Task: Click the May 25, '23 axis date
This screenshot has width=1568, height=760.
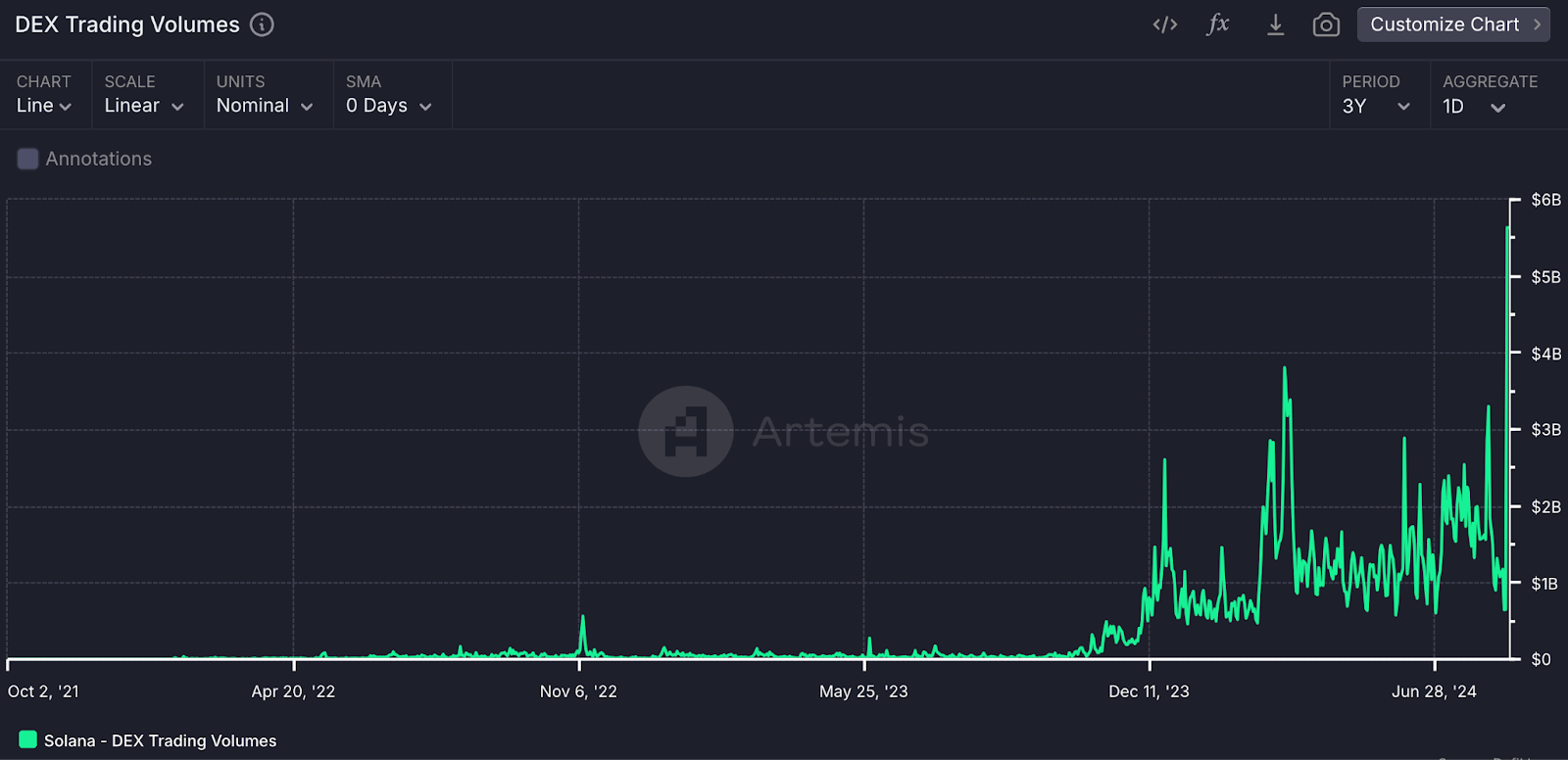Action: click(x=863, y=691)
